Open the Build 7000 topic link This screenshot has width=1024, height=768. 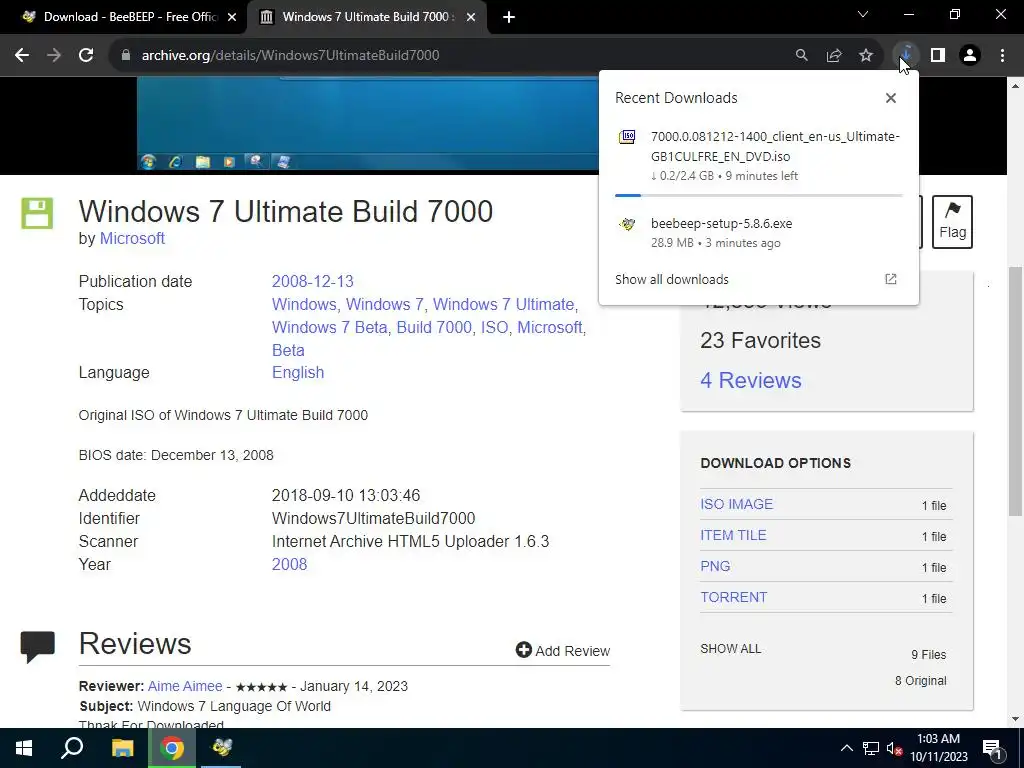tap(434, 327)
